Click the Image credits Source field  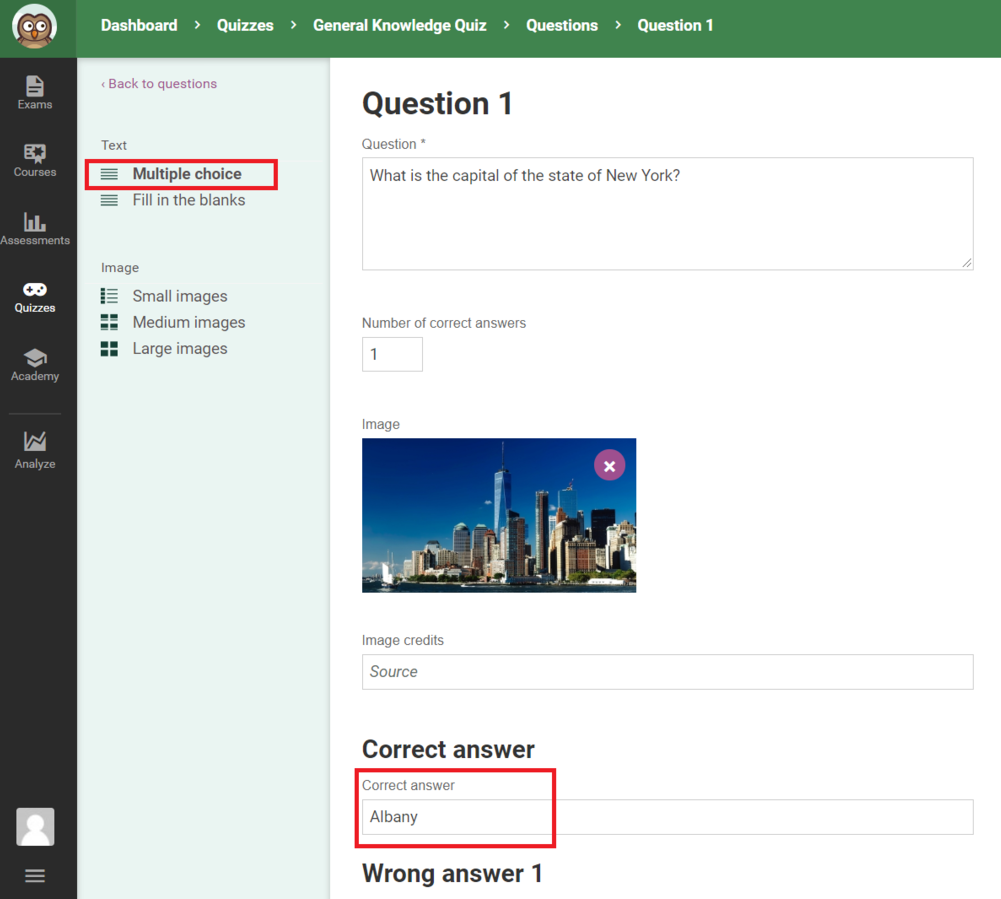click(667, 672)
